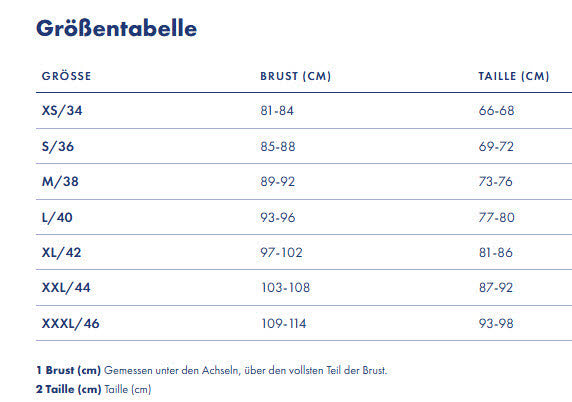
Task: Choose the XL/42 size row
Action: pos(304,252)
